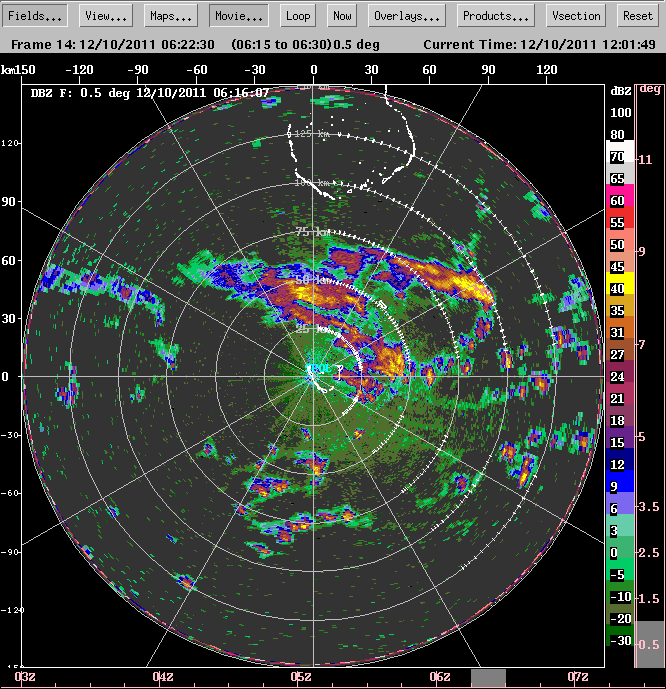The height and width of the screenshot is (689, 666).
Task: Jump to 06z on the time axis
Action: point(439,677)
